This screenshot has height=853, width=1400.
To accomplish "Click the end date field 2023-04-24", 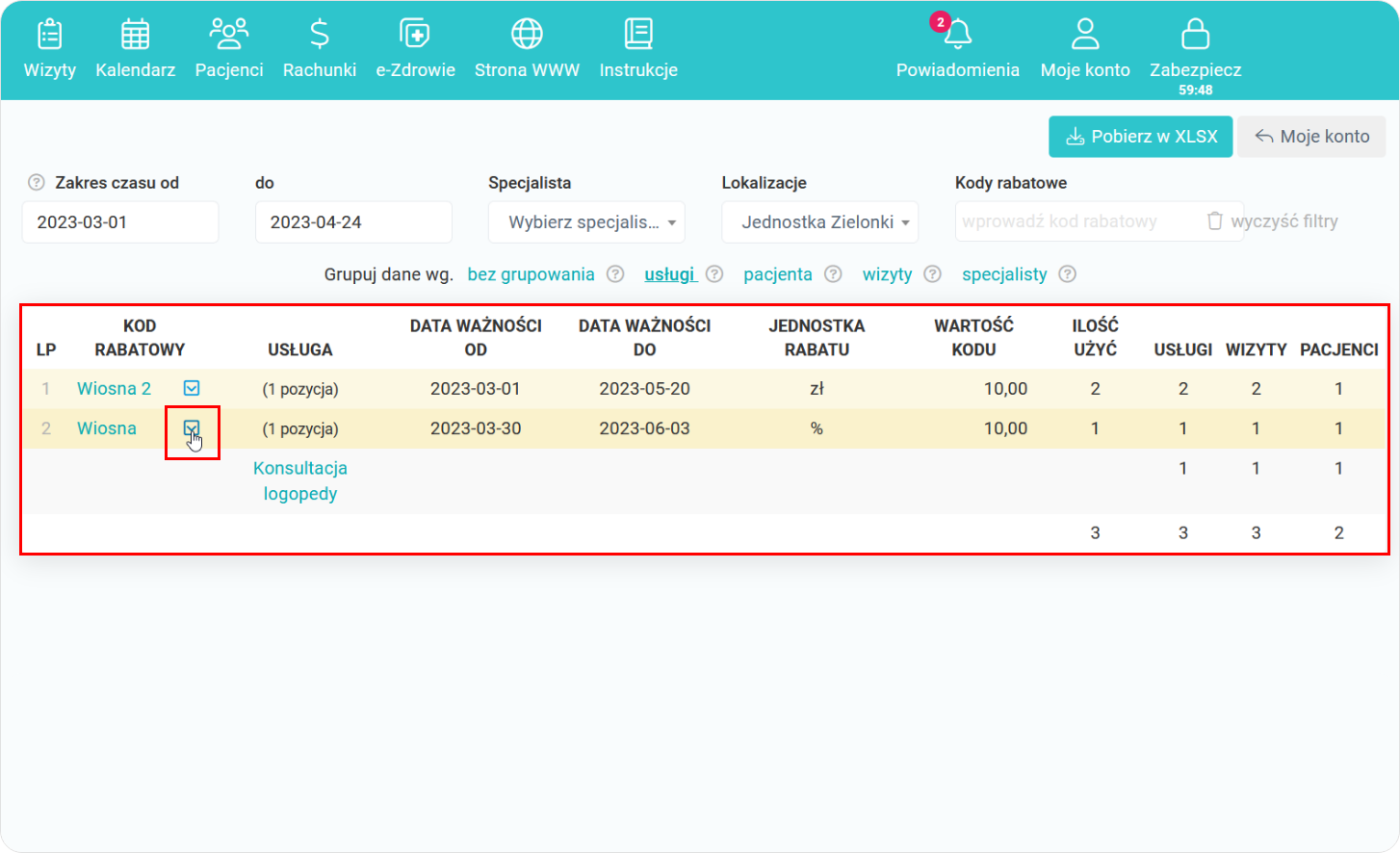I will coord(353,221).
